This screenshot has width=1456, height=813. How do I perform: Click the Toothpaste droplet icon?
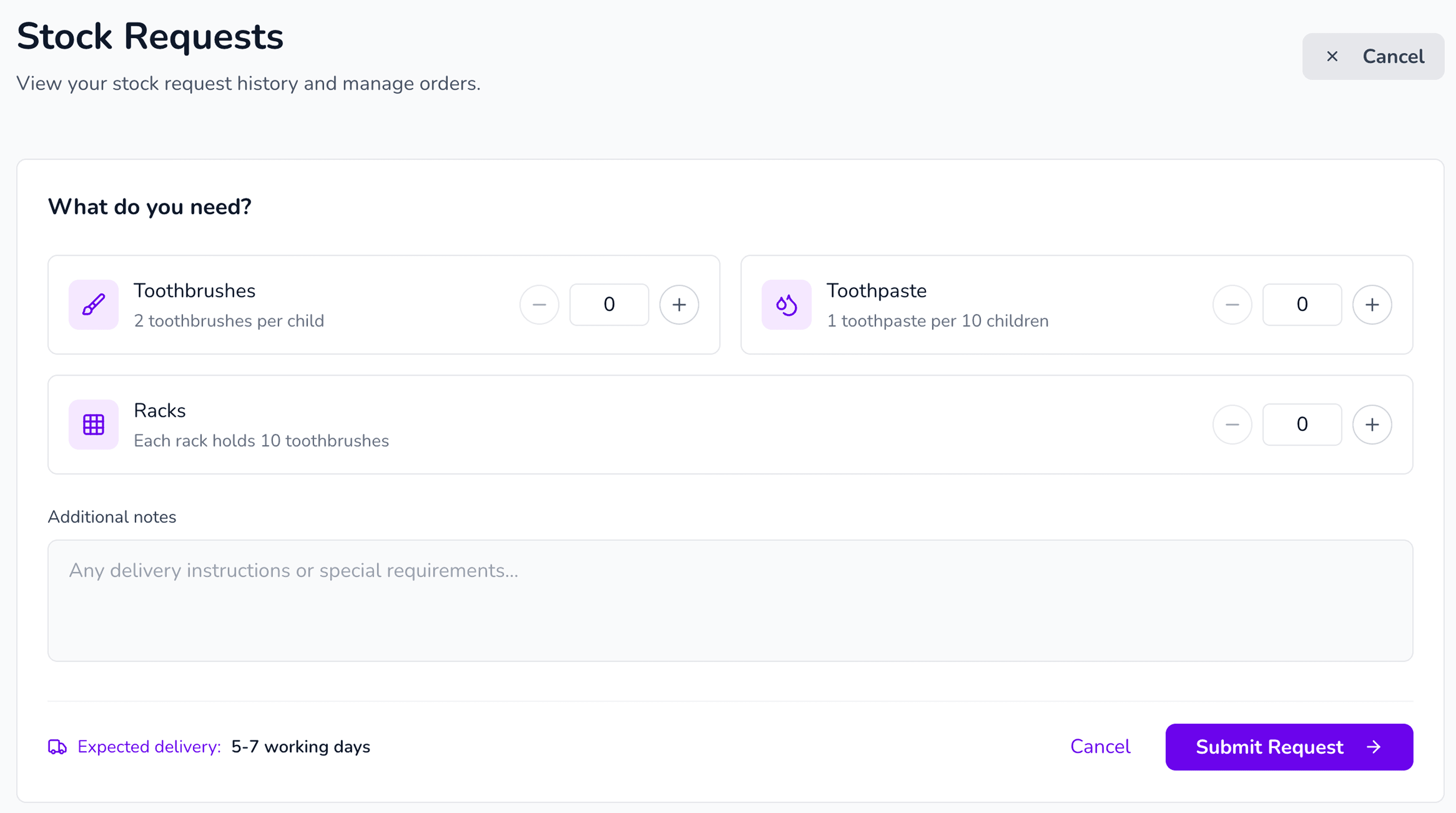click(786, 305)
